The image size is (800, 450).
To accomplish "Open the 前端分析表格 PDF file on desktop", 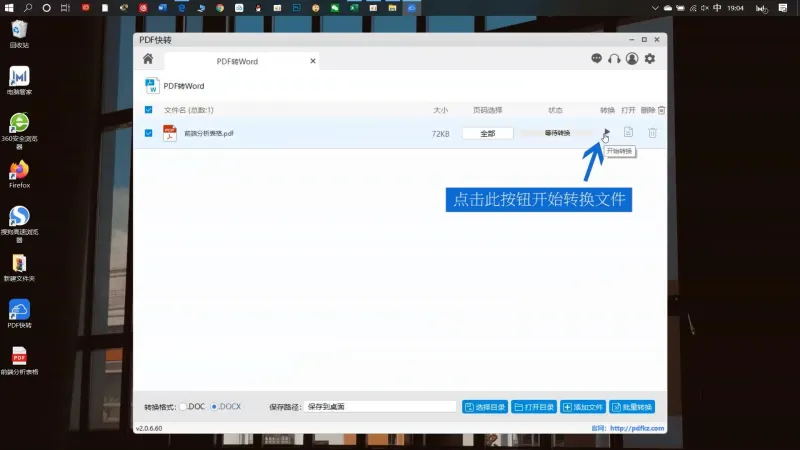I will click(19, 361).
